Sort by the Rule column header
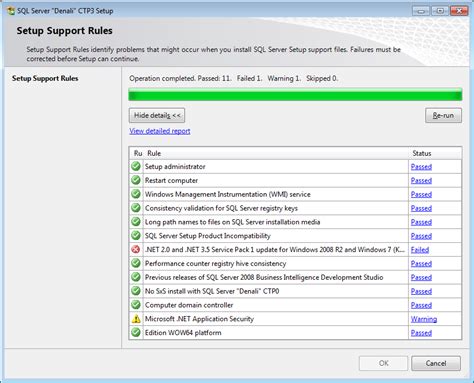 pos(154,153)
